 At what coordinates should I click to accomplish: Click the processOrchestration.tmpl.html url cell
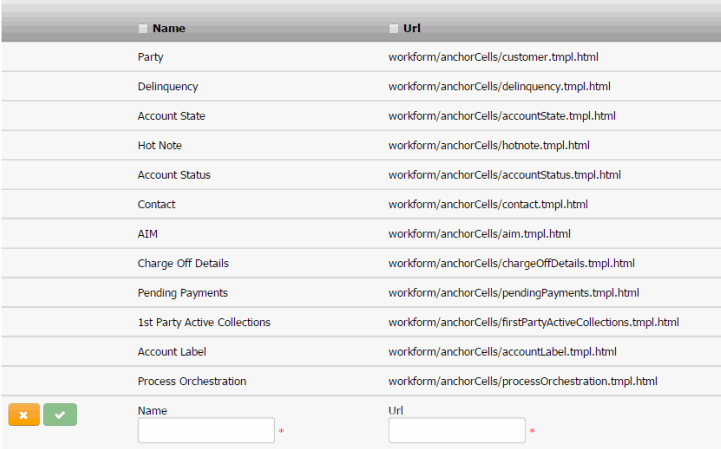coord(523,381)
